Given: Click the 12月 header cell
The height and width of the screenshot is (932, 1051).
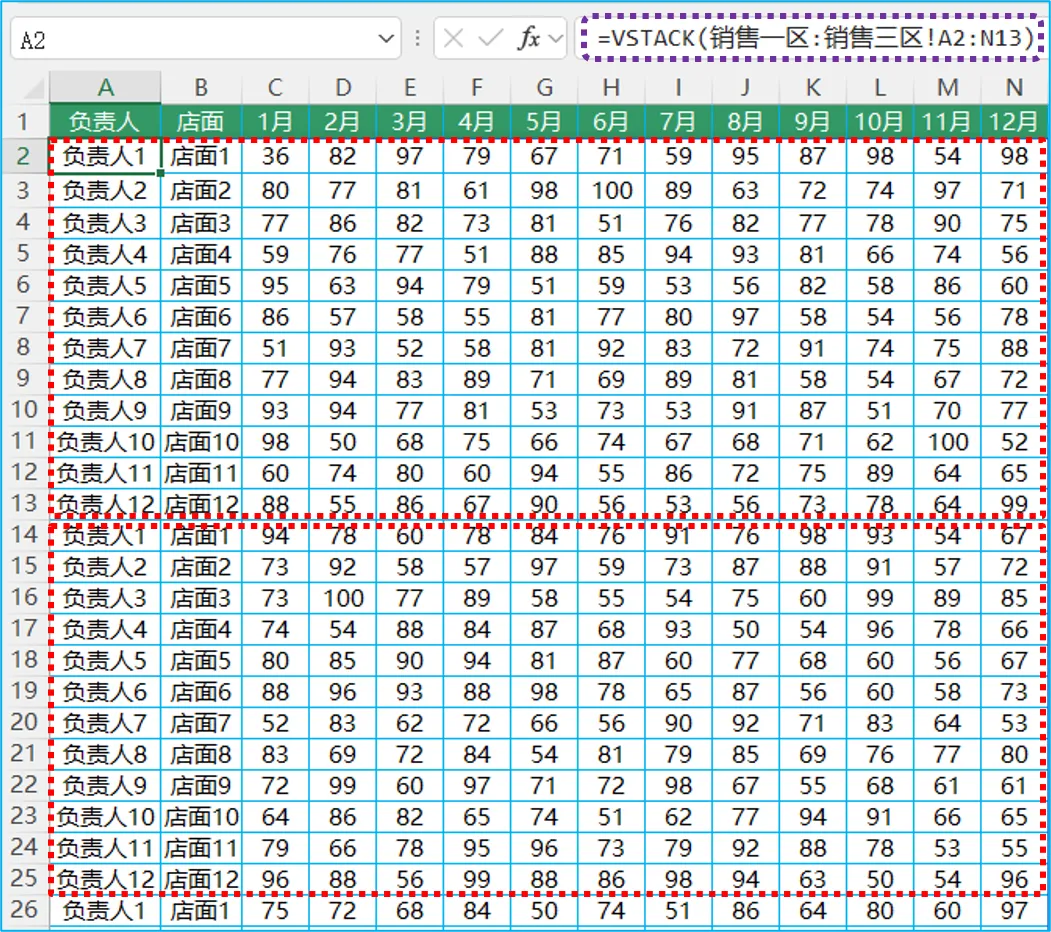Looking at the screenshot, I should [x=1014, y=121].
